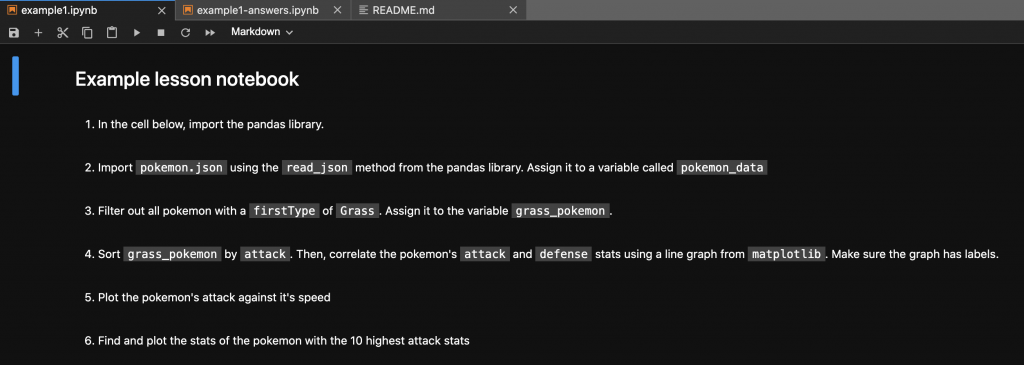Click the Example lesson notebook heading
This screenshot has width=1024, height=365.
point(187,80)
